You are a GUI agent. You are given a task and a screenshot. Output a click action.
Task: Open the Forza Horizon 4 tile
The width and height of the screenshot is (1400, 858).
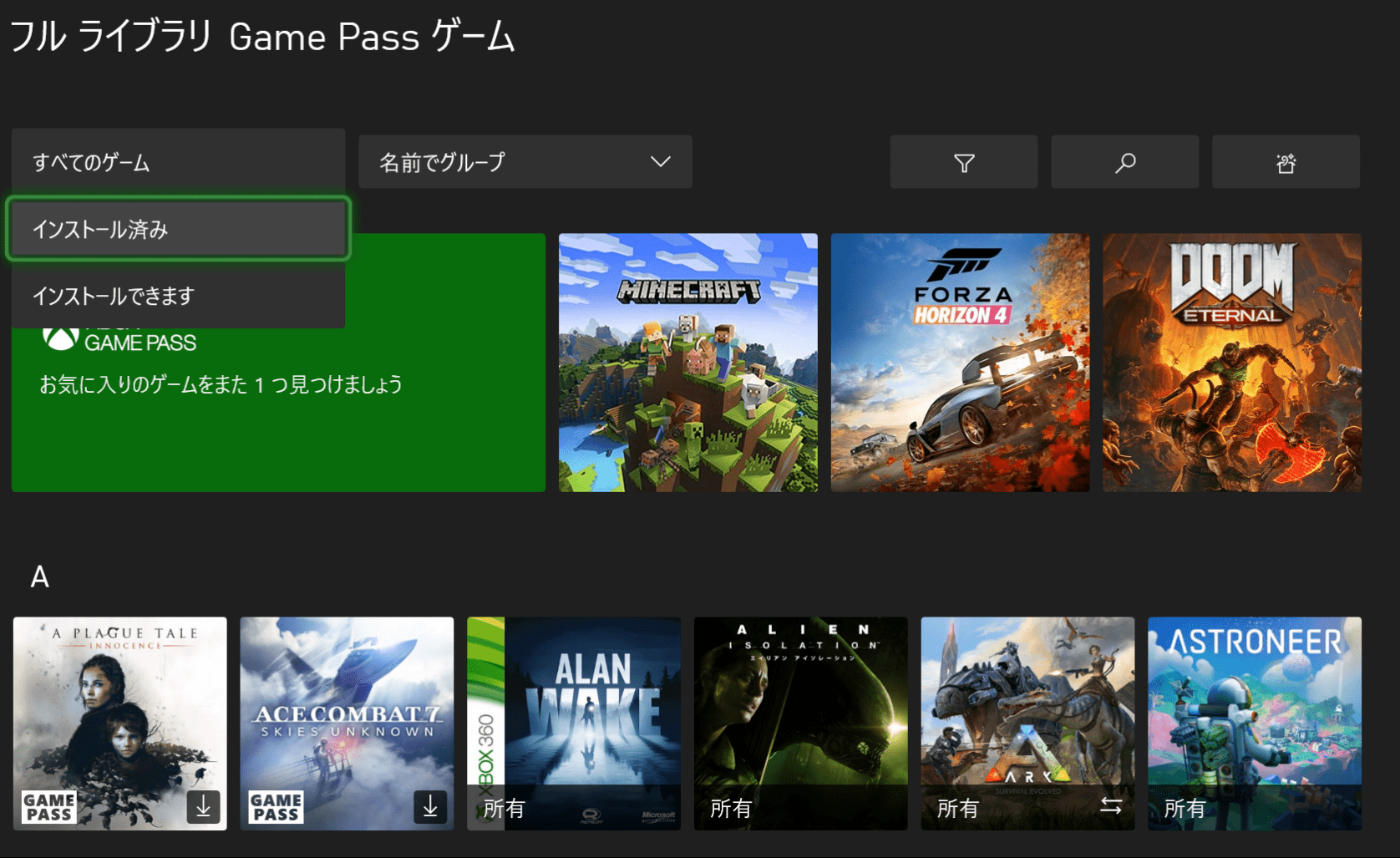click(x=960, y=363)
